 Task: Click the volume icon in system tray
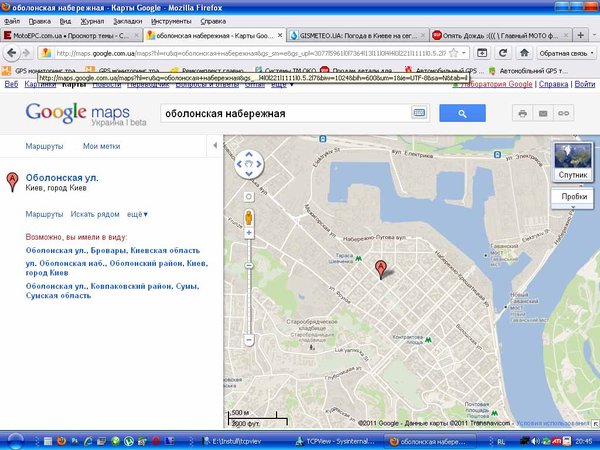pyautogui.click(x=535, y=441)
